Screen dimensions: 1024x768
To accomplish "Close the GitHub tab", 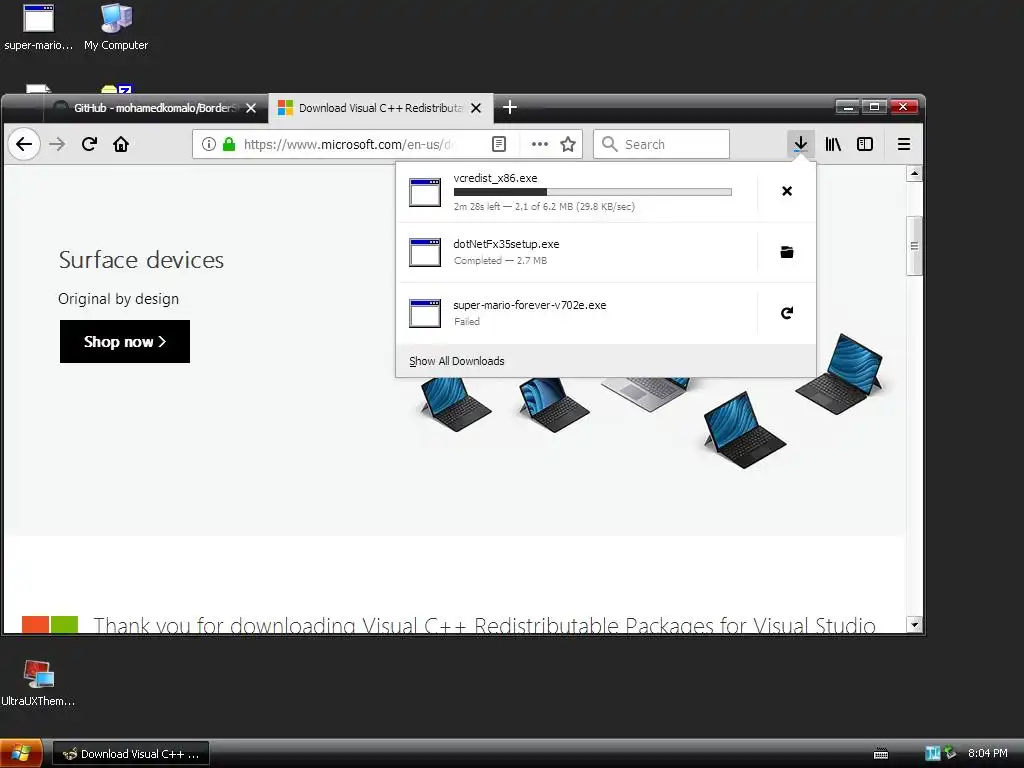I will pos(251,108).
